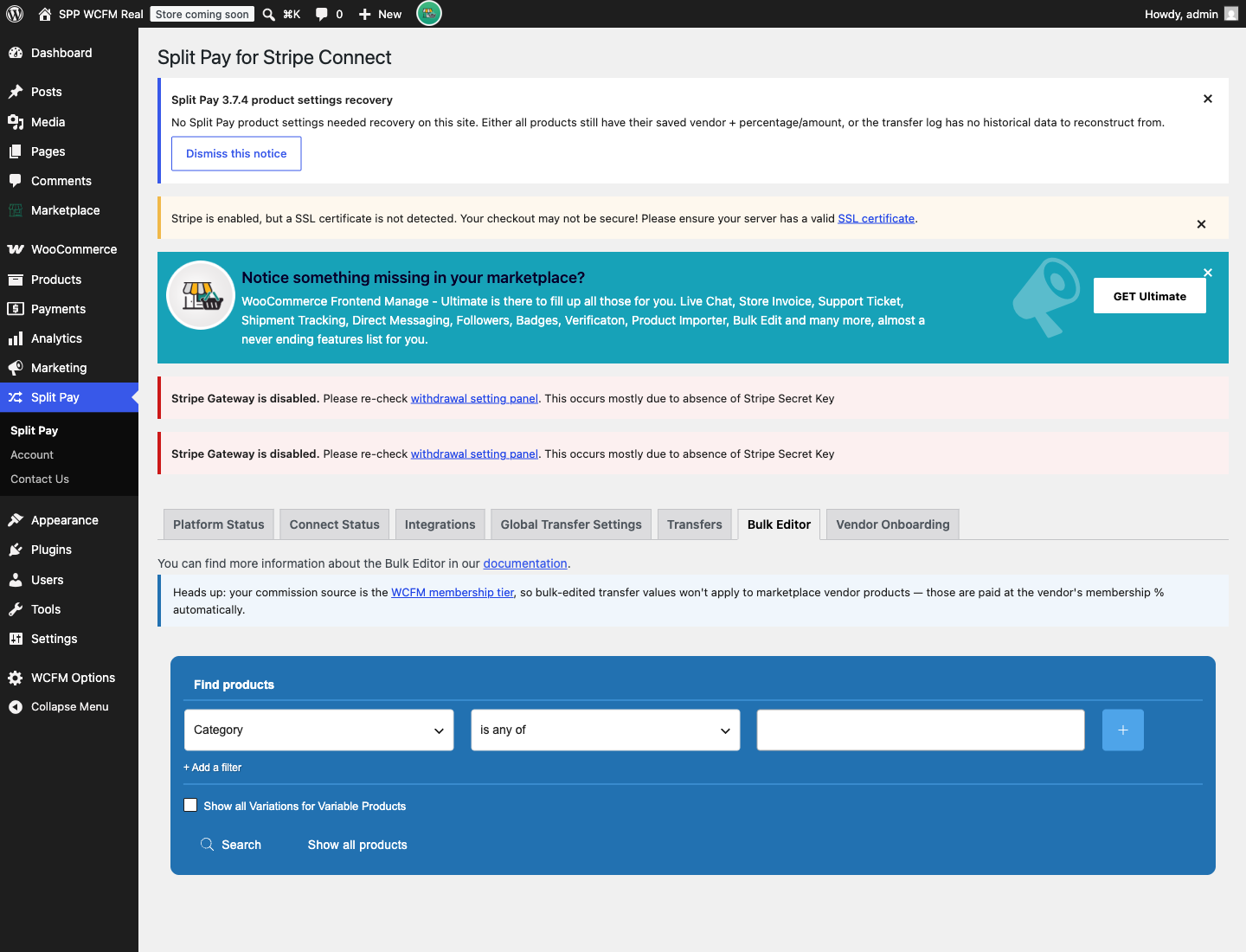Open the Global Transfer Settings tab
The height and width of the screenshot is (952, 1246).
pyautogui.click(x=571, y=524)
